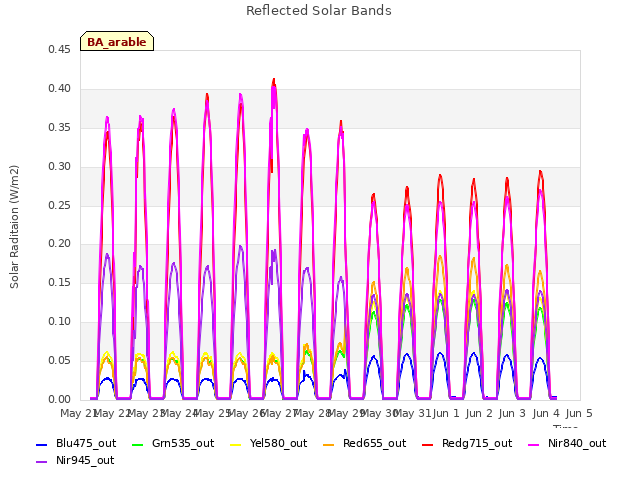640x480 pixels.
Task: Click the Jun 1 x-axis date label
Action: coord(446,413)
